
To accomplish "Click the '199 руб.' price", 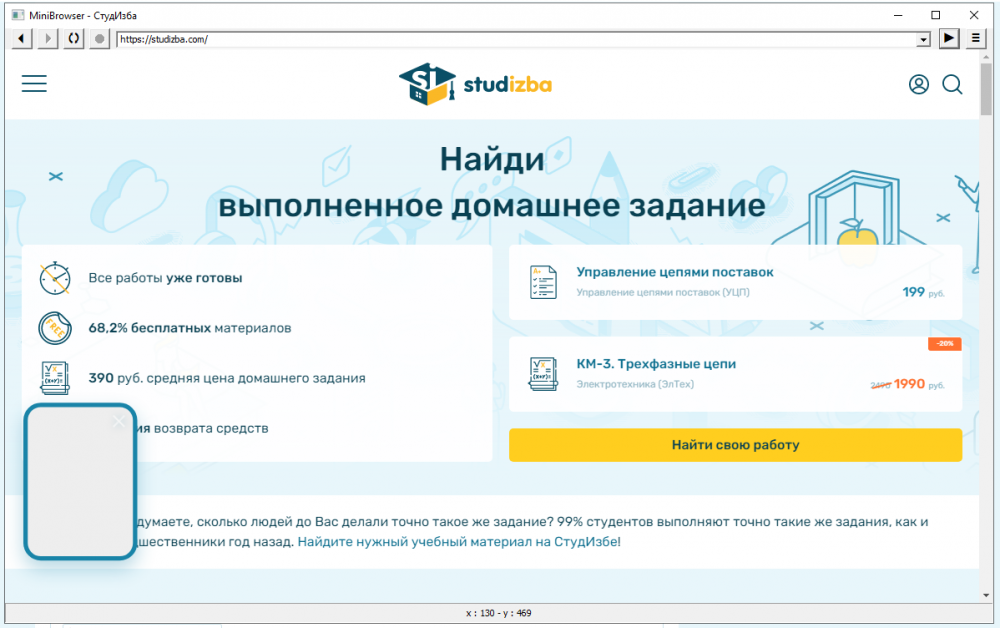I will [x=923, y=292].
